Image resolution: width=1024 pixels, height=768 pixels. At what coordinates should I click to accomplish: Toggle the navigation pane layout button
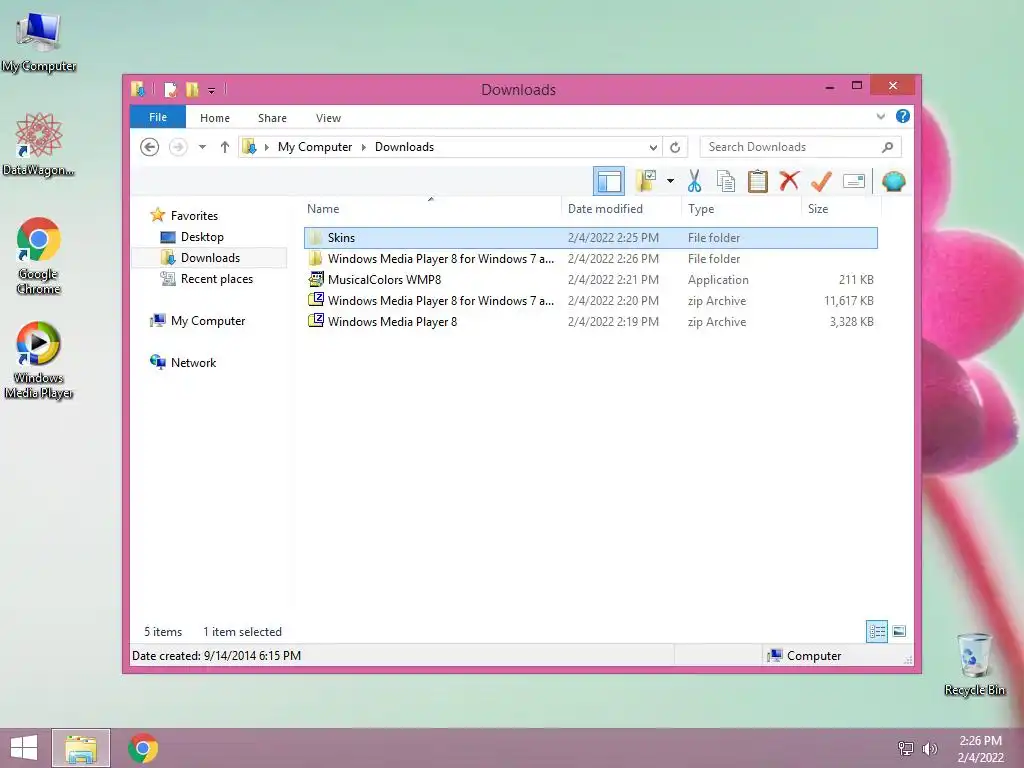pyautogui.click(x=609, y=181)
